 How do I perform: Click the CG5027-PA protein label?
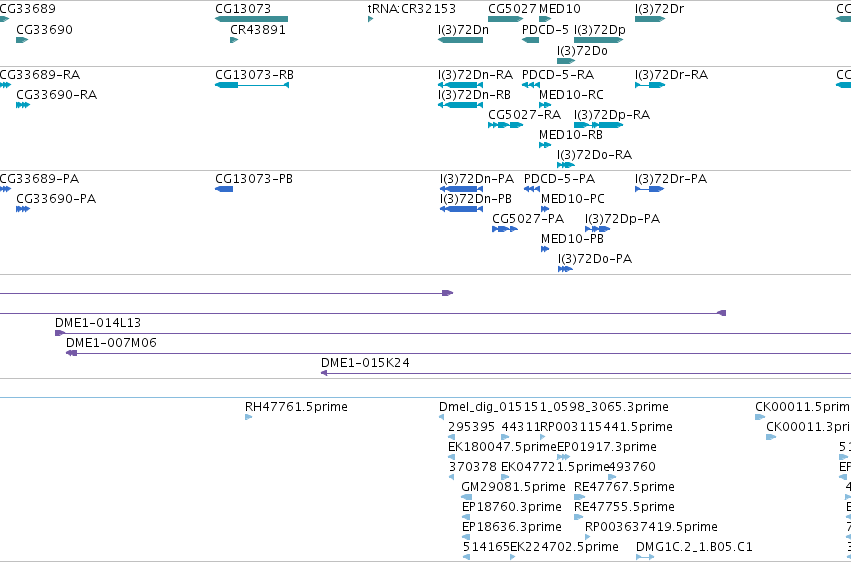tap(528, 219)
